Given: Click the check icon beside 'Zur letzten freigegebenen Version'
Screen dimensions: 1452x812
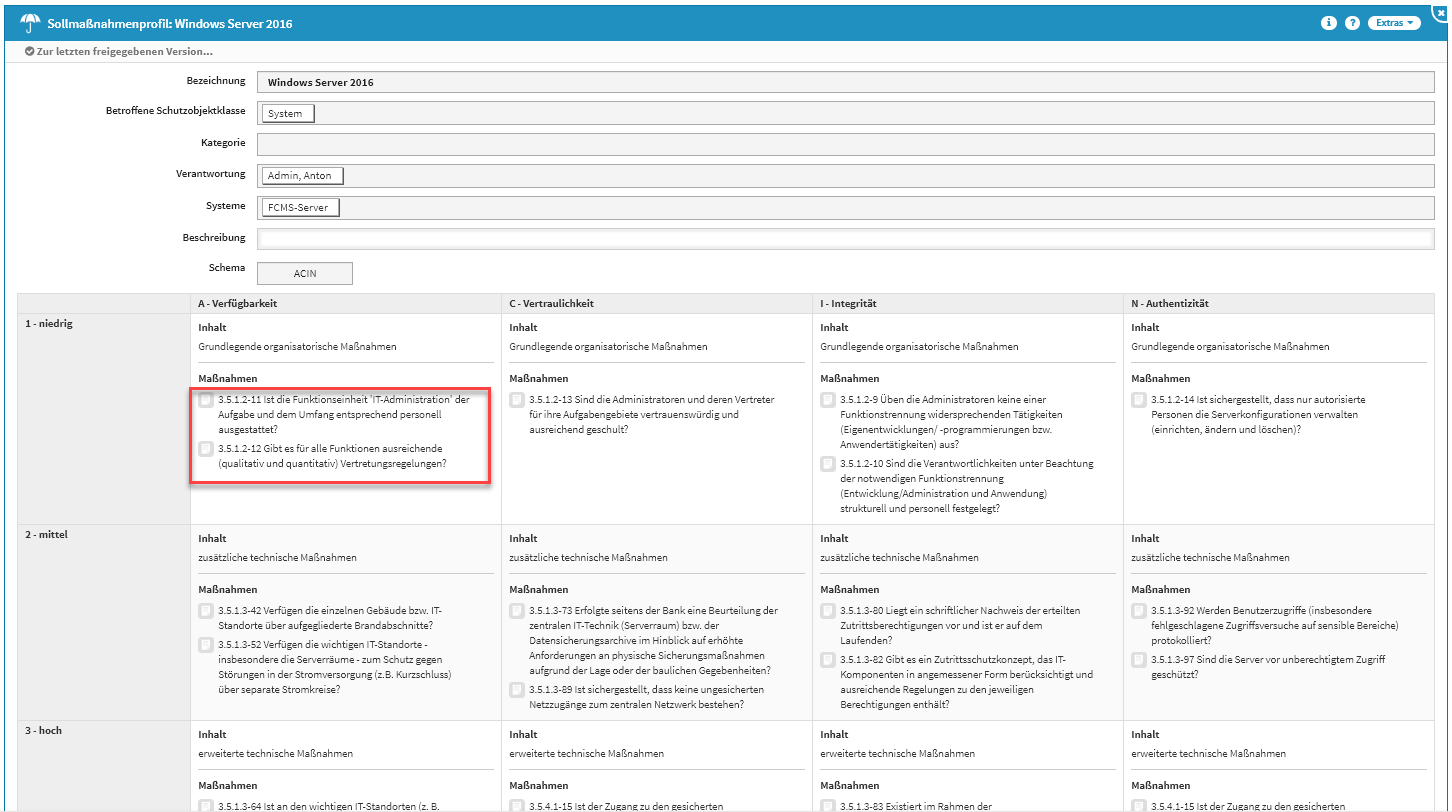Looking at the screenshot, I should tap(30, 51).
